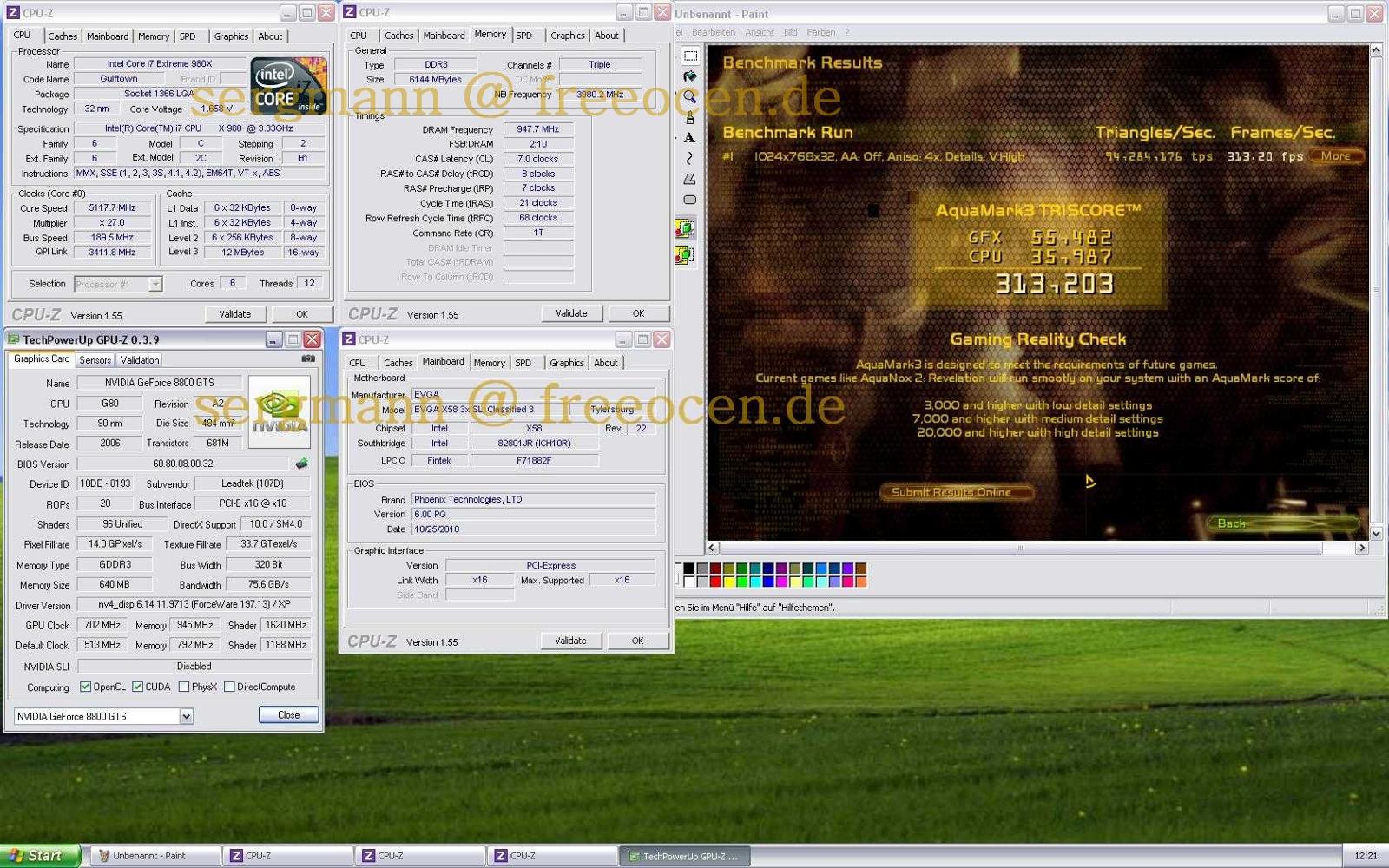Open SPD tab in the CPU-Z Memory window
The height and width of the screenshot is (868, 1389).
pos(524,36)
